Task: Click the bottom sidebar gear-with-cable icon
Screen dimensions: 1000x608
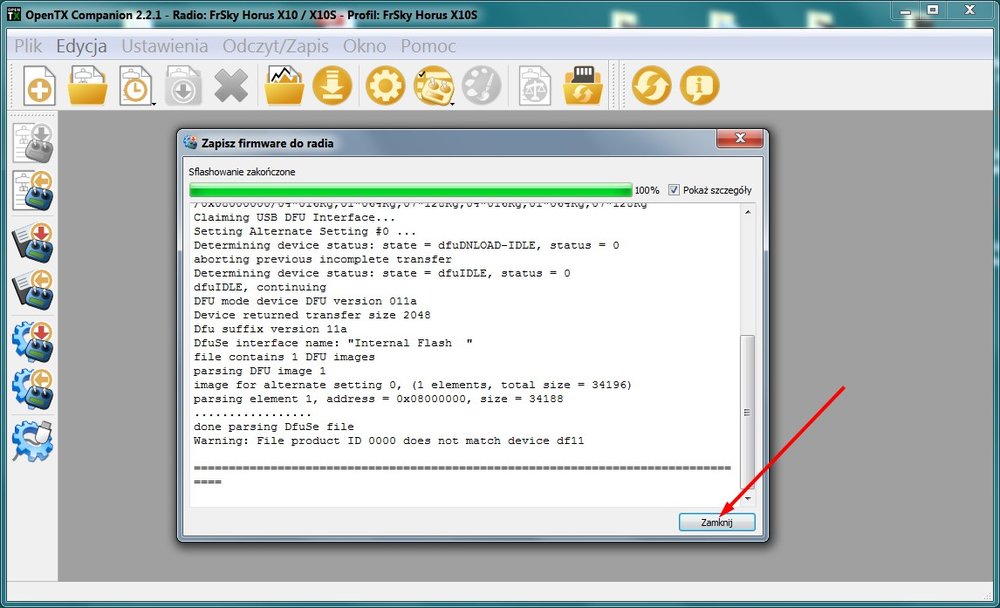Action: (x=33, y=441)
